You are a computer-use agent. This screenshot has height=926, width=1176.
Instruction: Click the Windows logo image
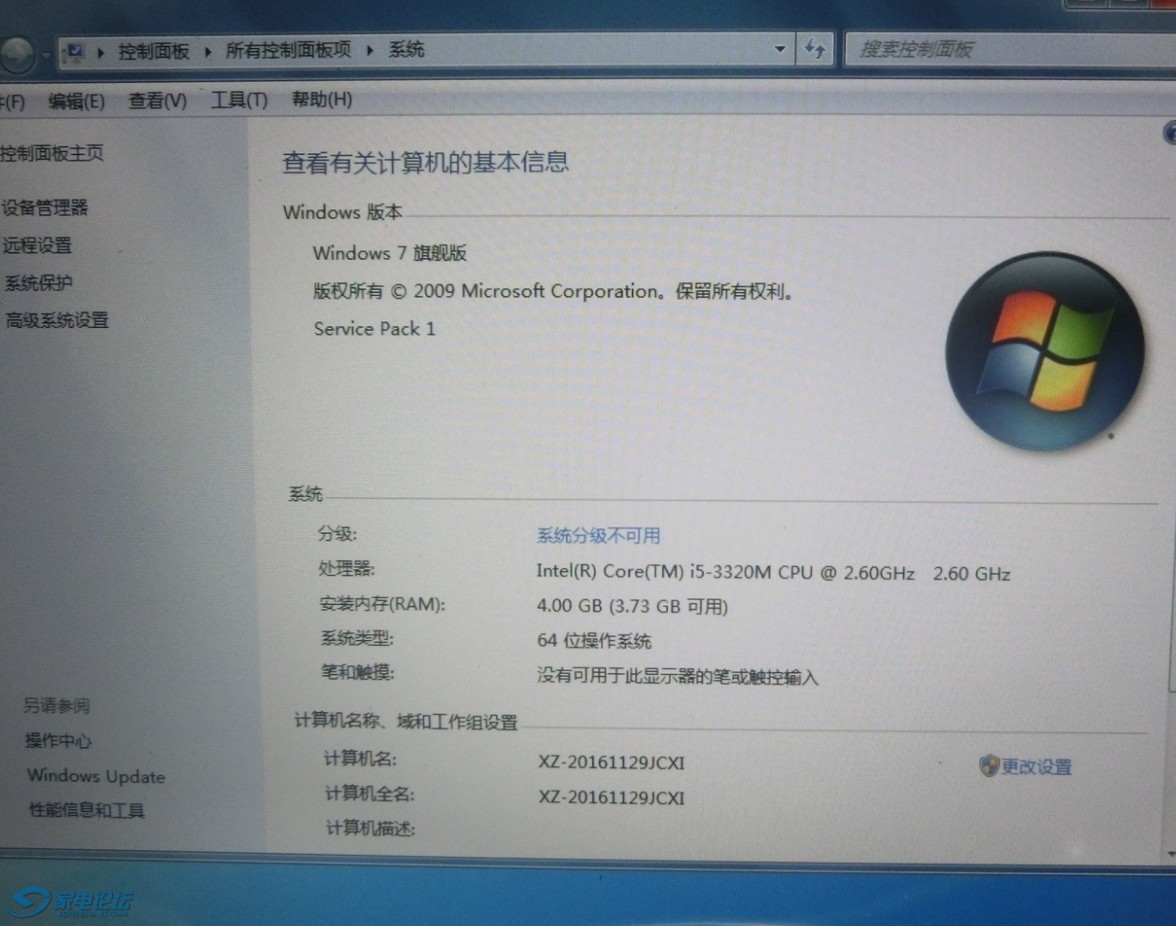(x=1045, y=351)
